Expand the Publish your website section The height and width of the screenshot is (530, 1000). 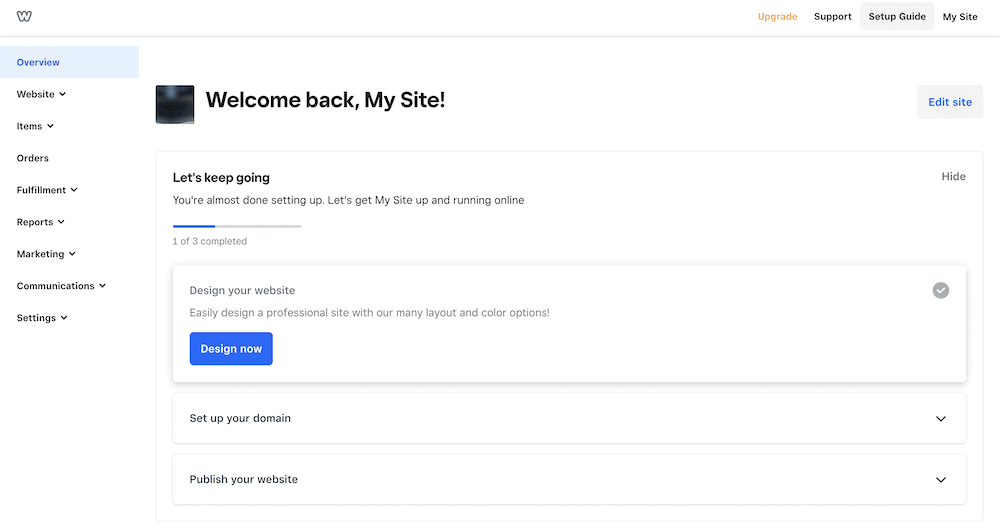pyautogui.click(x=569, y=480)
